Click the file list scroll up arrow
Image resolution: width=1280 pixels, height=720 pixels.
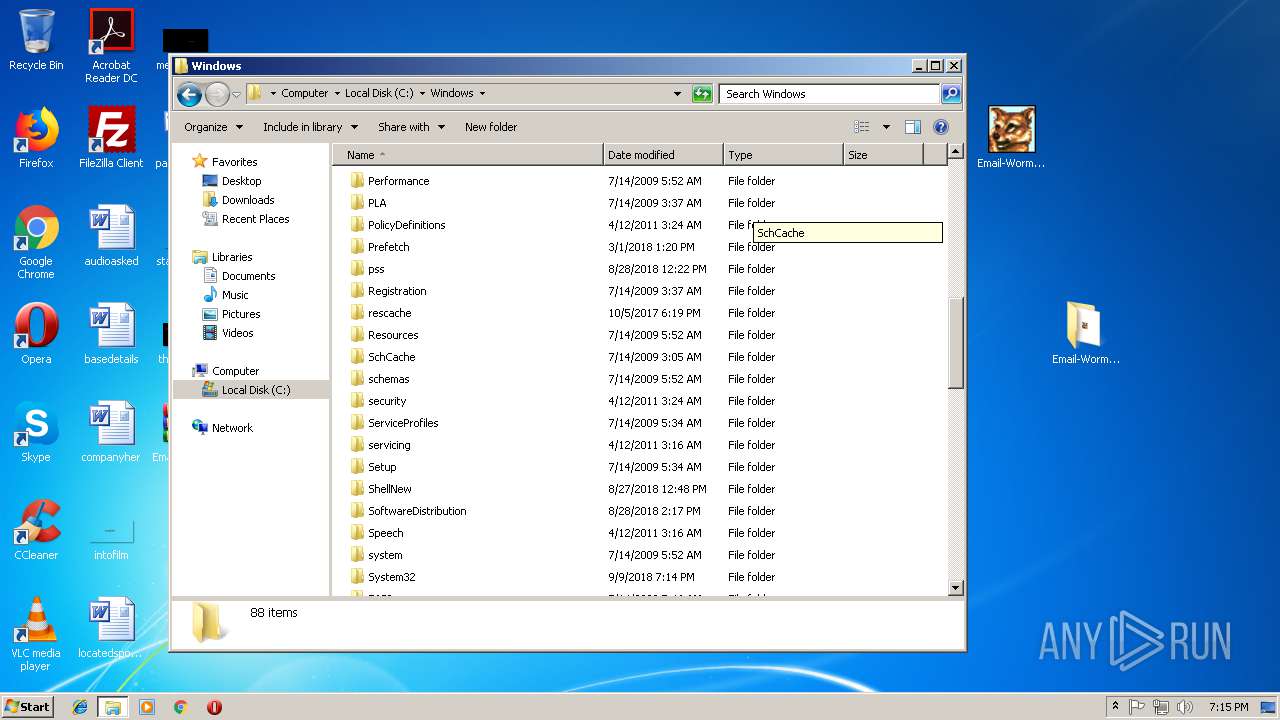[955, 152]
